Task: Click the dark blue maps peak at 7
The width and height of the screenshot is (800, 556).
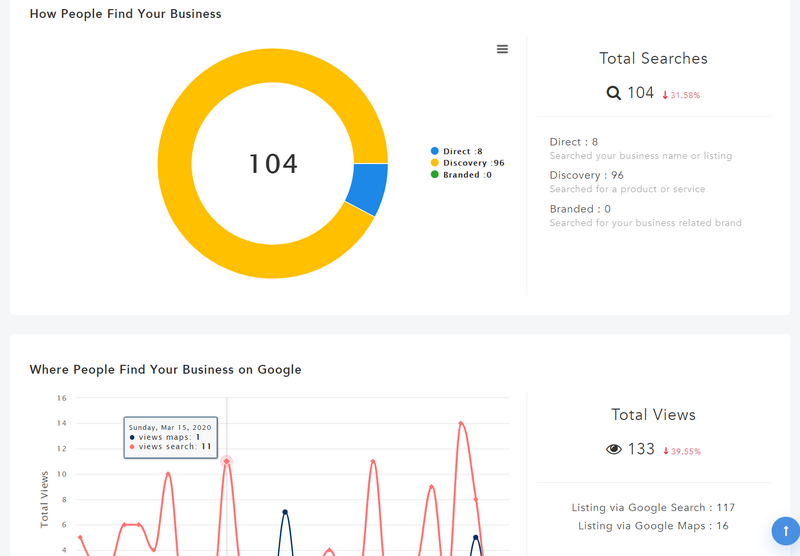Action: click(285, 512)
